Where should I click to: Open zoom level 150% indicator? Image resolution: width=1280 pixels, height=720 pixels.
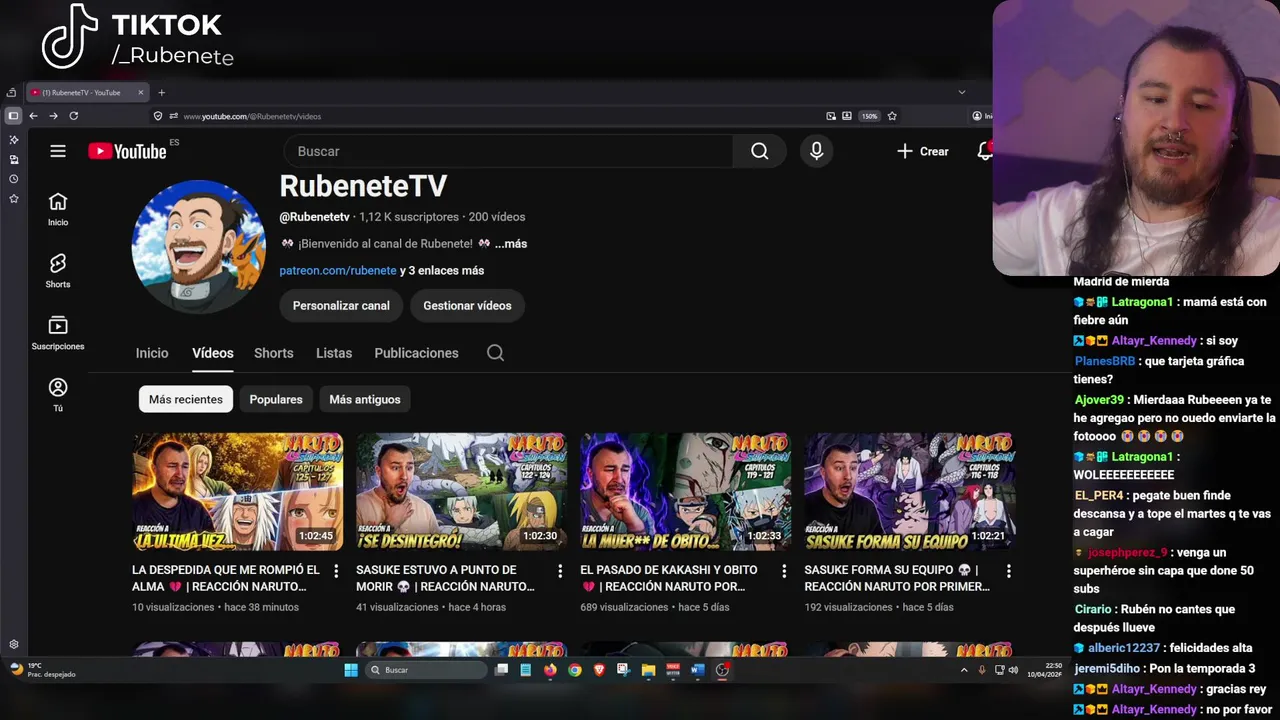click(869, 116)
